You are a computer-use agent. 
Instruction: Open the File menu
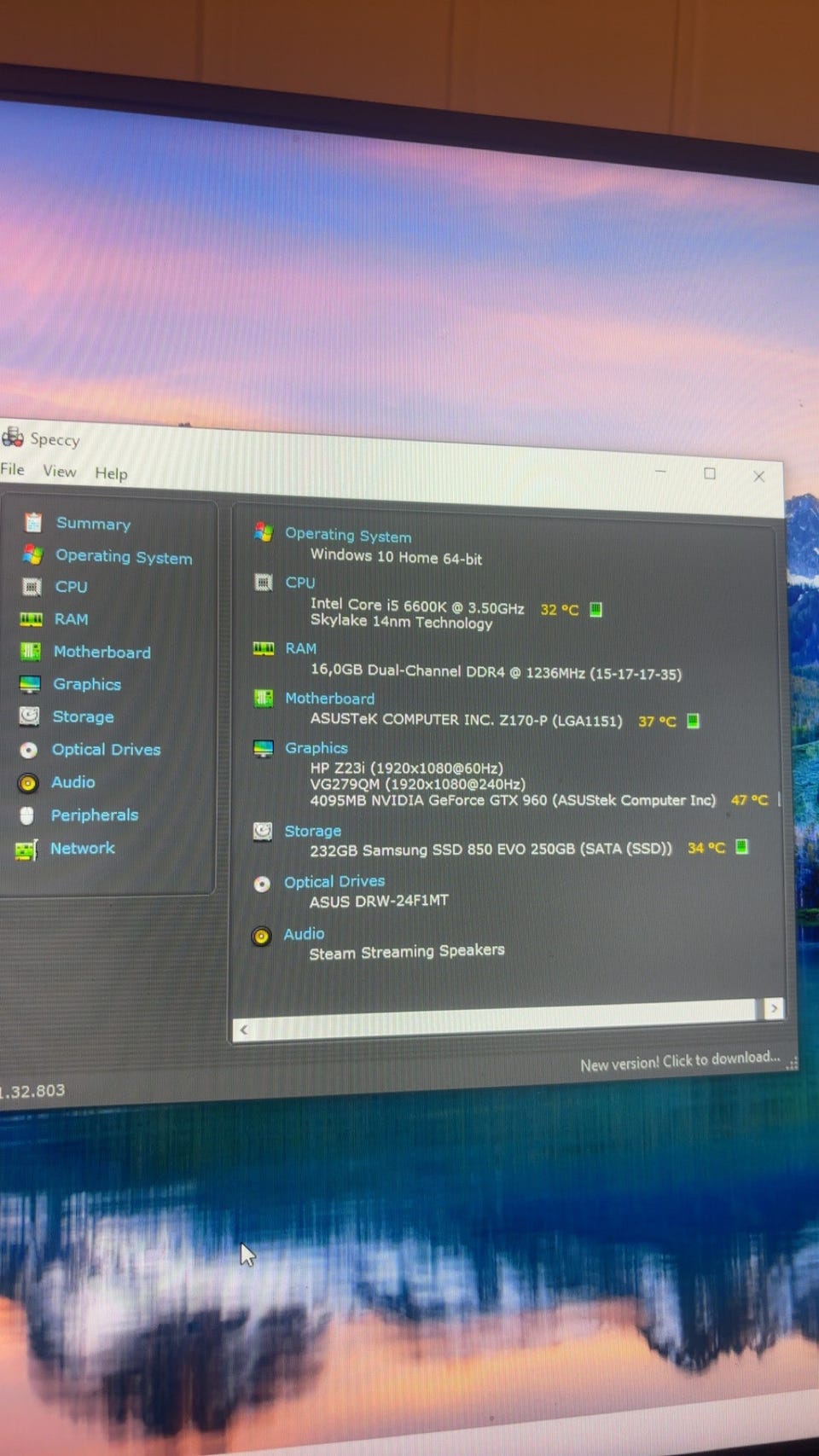click(12, 469)
